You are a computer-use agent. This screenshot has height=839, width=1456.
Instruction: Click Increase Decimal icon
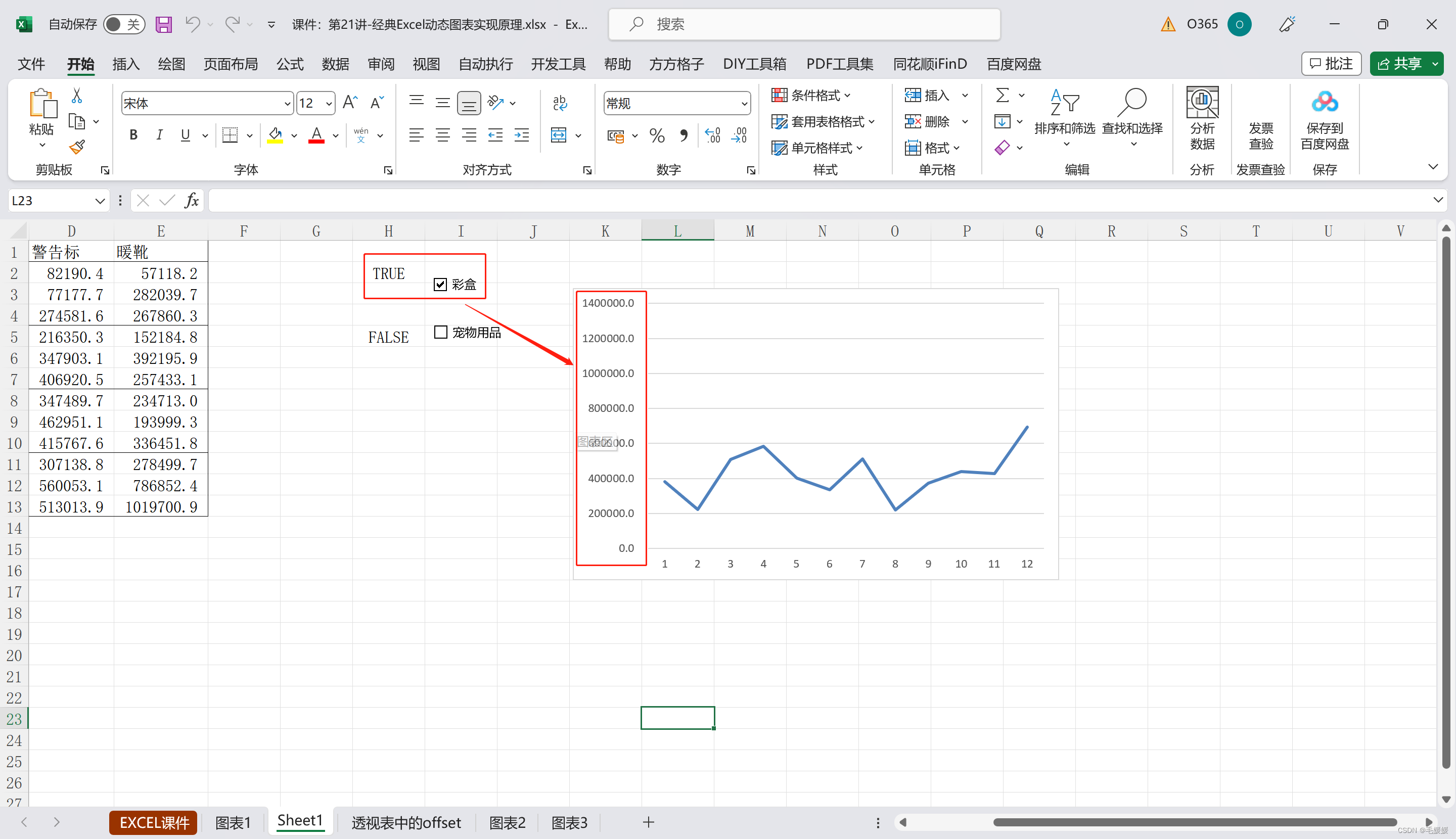pyautogui.click(x=712, y=135)
